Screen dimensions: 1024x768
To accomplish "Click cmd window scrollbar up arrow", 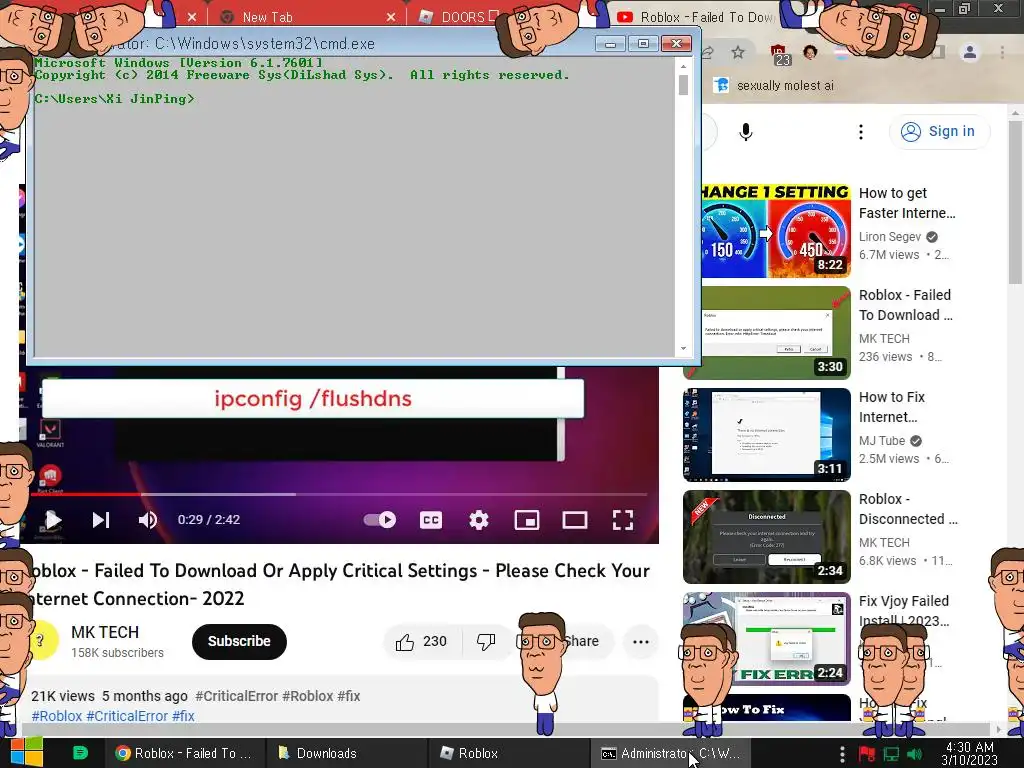I will [683, 66].
